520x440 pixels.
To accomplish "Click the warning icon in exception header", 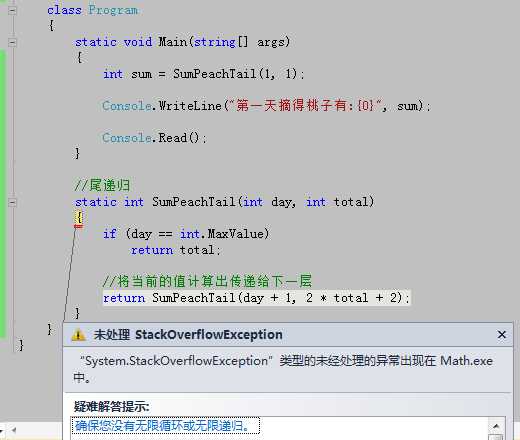I will pyautogui.click(x=78, y=335).
